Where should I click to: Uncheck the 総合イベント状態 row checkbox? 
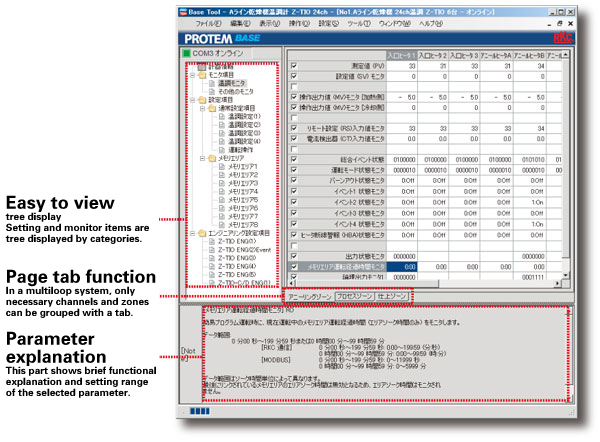click(x=294, y=159)
